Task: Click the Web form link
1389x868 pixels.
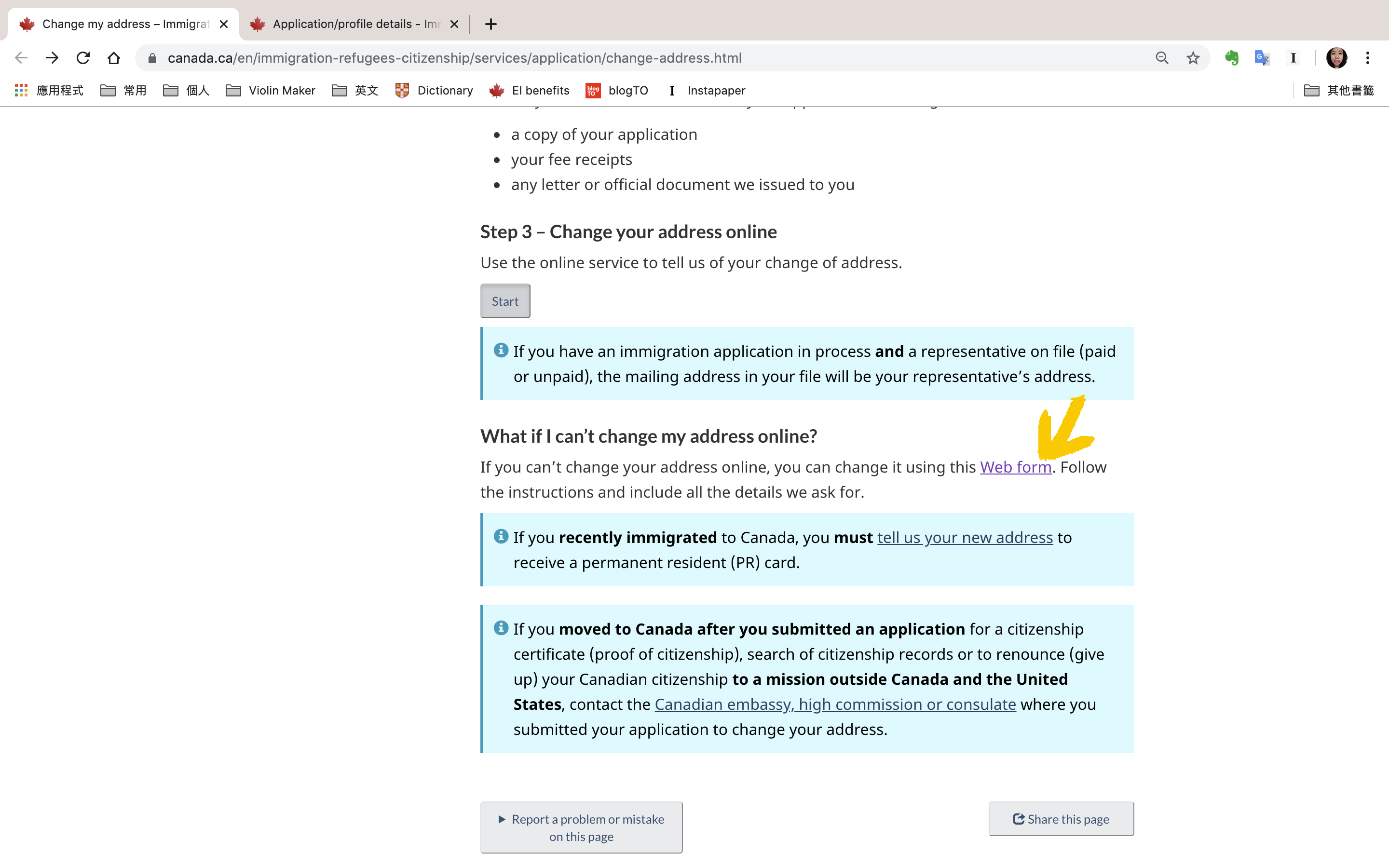Action: (1014, 466)
